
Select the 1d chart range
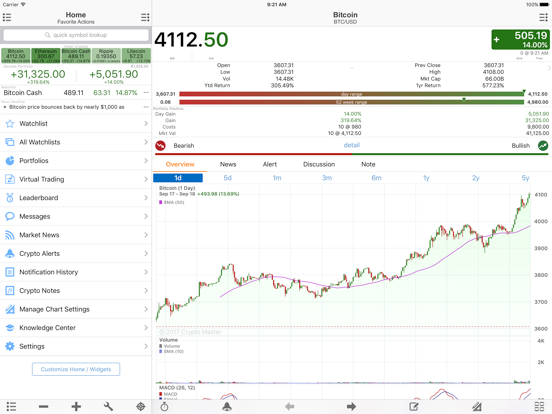(178, 178)
